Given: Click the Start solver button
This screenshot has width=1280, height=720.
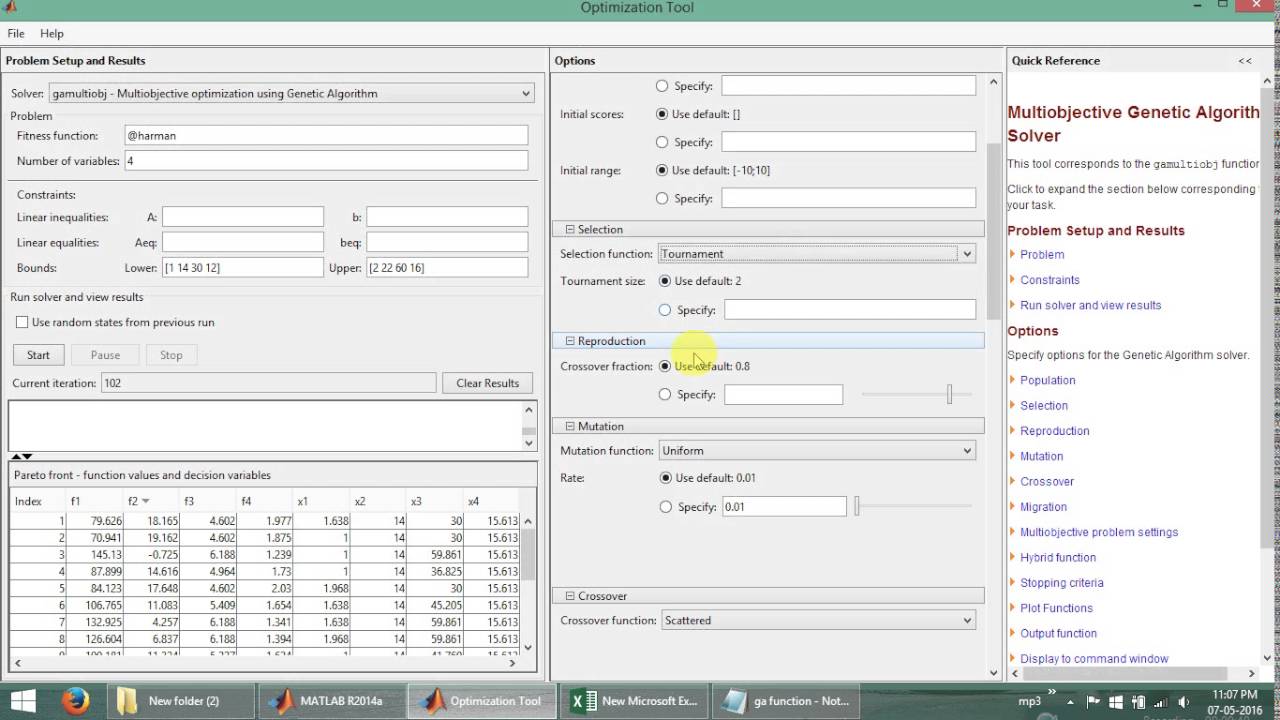Looking at the screenshot, I should [x=38, y=355].
